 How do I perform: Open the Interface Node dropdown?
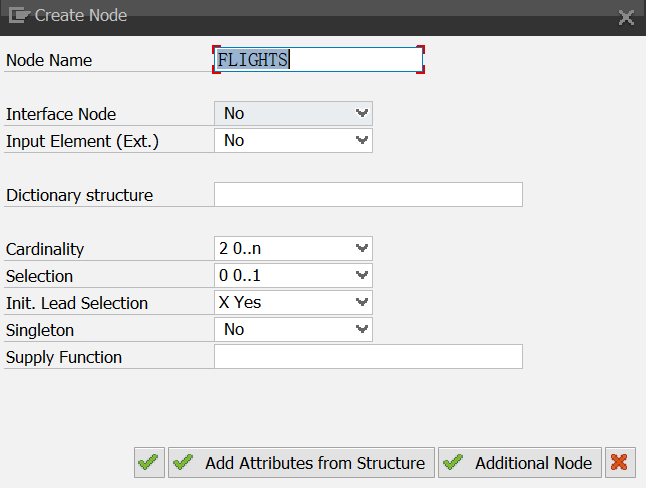[293, 113]
